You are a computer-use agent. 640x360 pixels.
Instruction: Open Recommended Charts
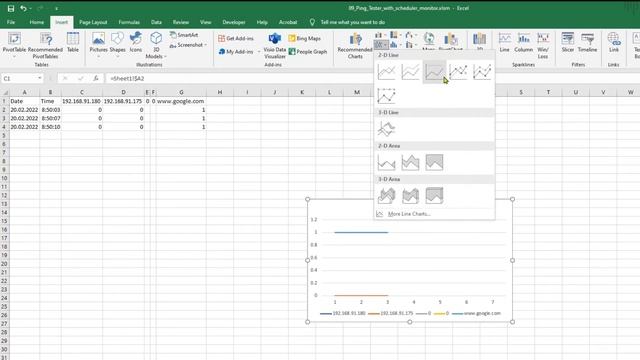pos(355,46)
